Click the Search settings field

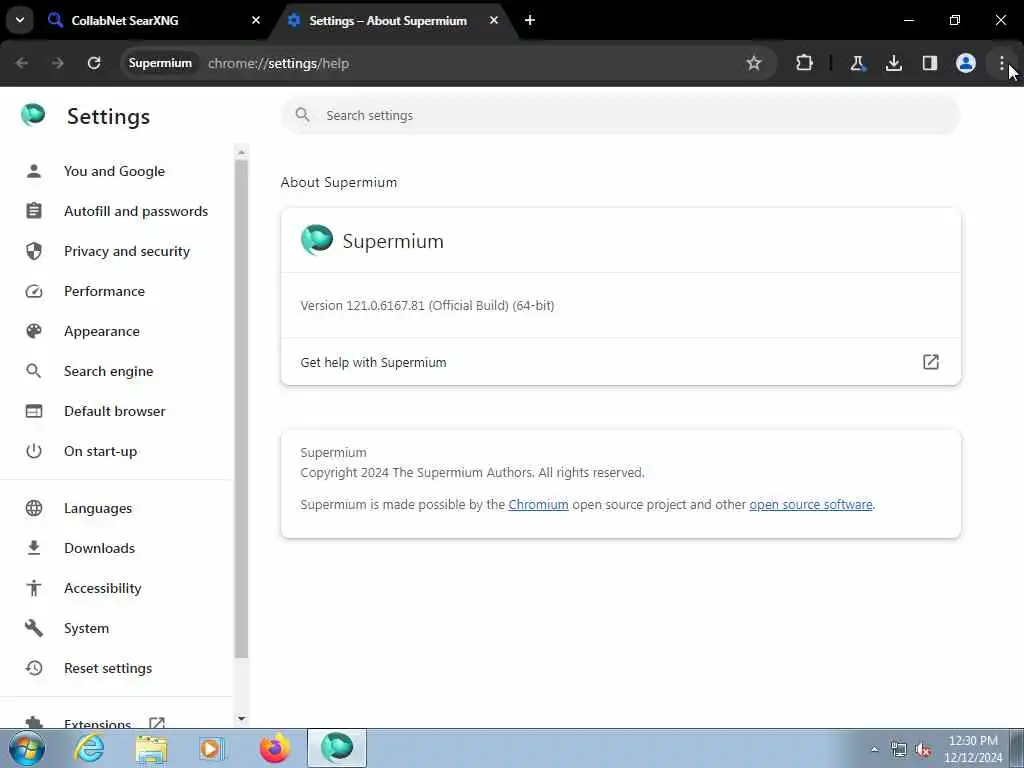coord(620,116)
